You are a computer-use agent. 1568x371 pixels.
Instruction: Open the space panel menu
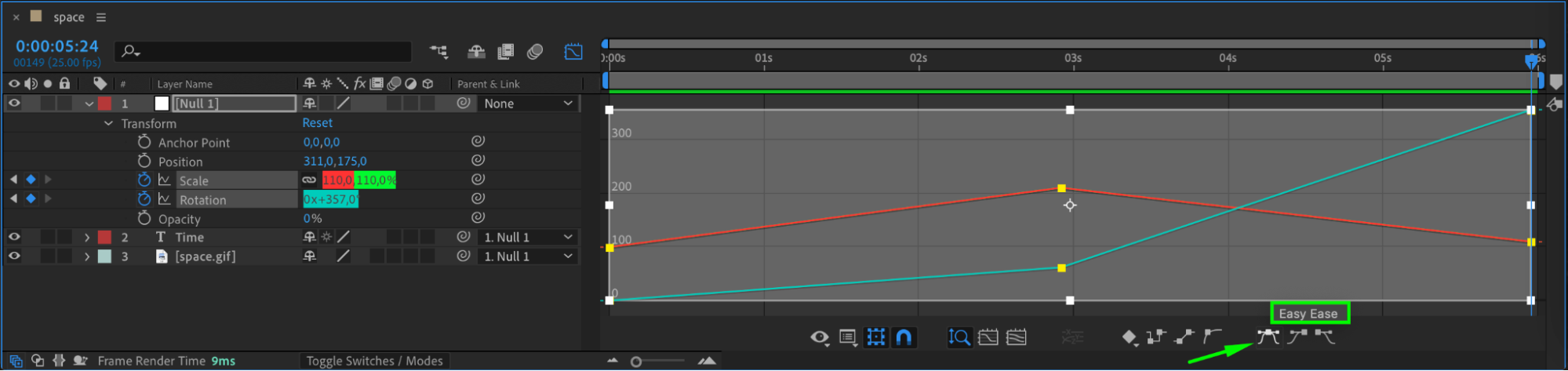[100, 17]
